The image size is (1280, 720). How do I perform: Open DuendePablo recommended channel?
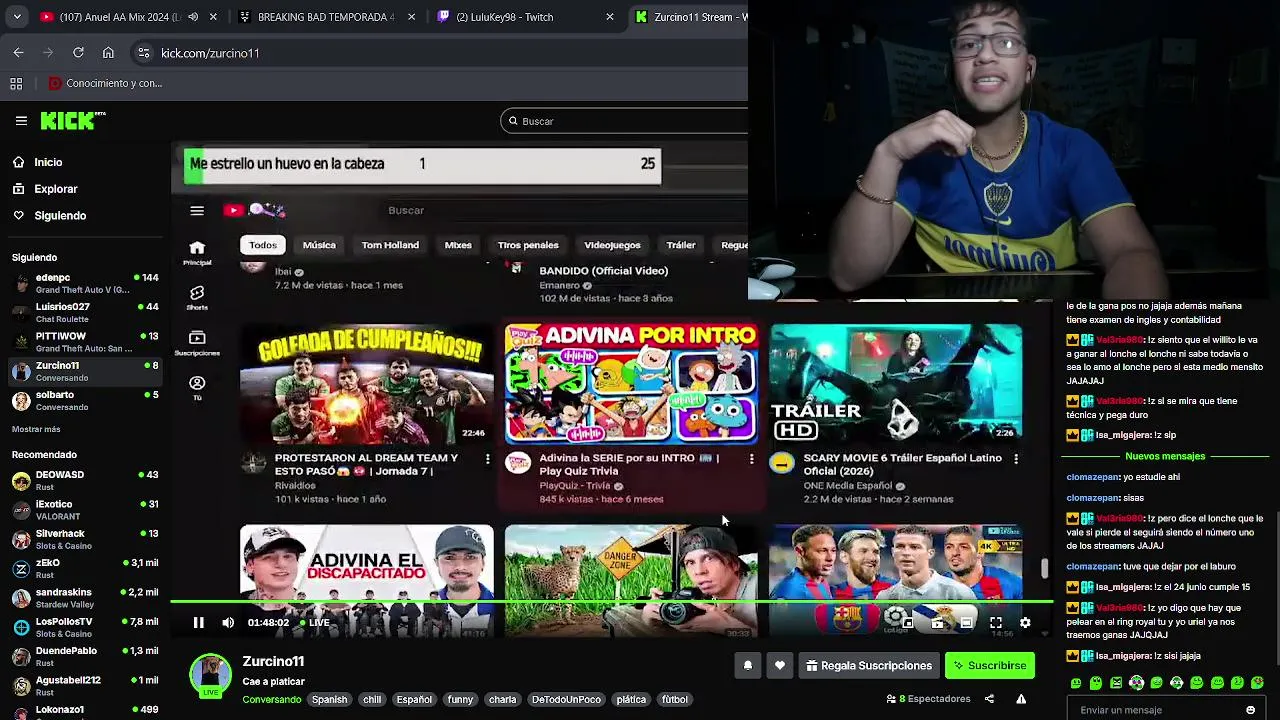pos(85,656)
